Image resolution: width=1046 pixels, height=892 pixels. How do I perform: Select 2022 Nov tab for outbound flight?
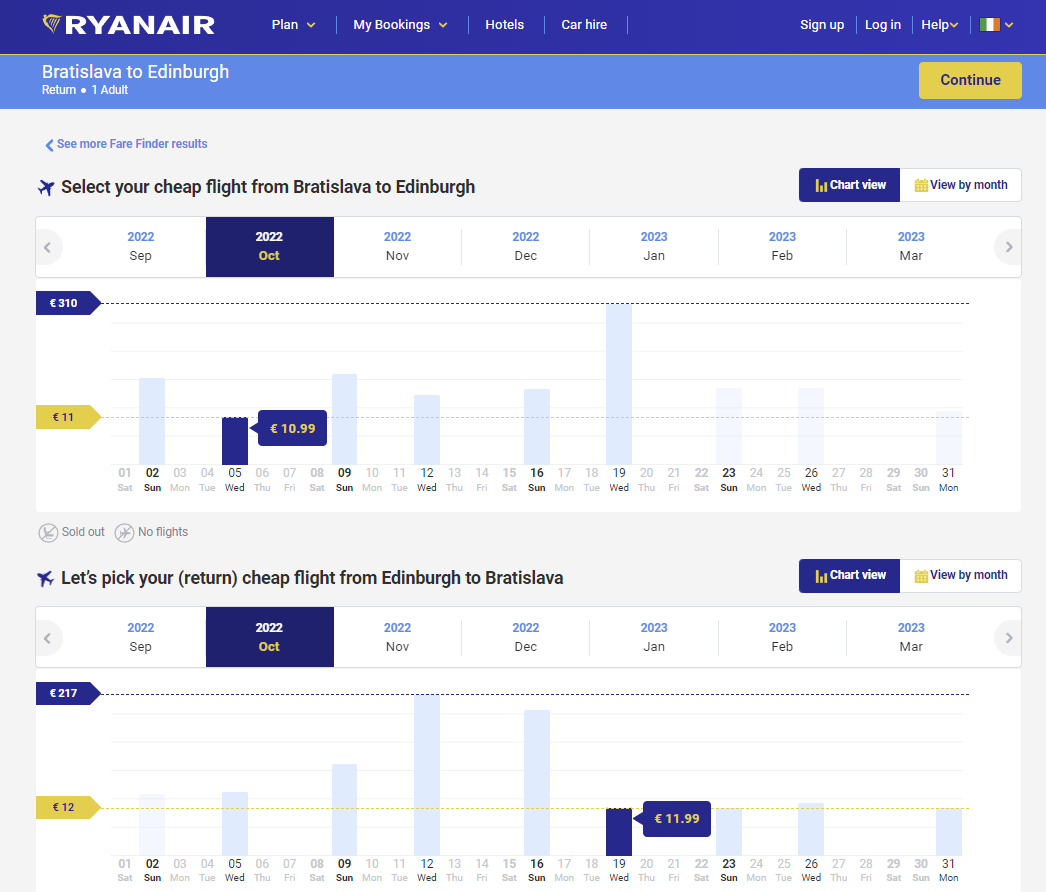[397, 247]
